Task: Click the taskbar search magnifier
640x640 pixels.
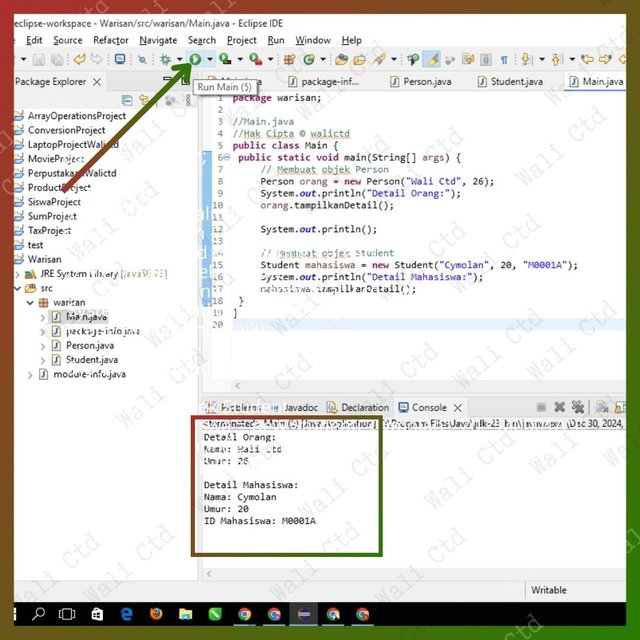Action: [39, 613]
